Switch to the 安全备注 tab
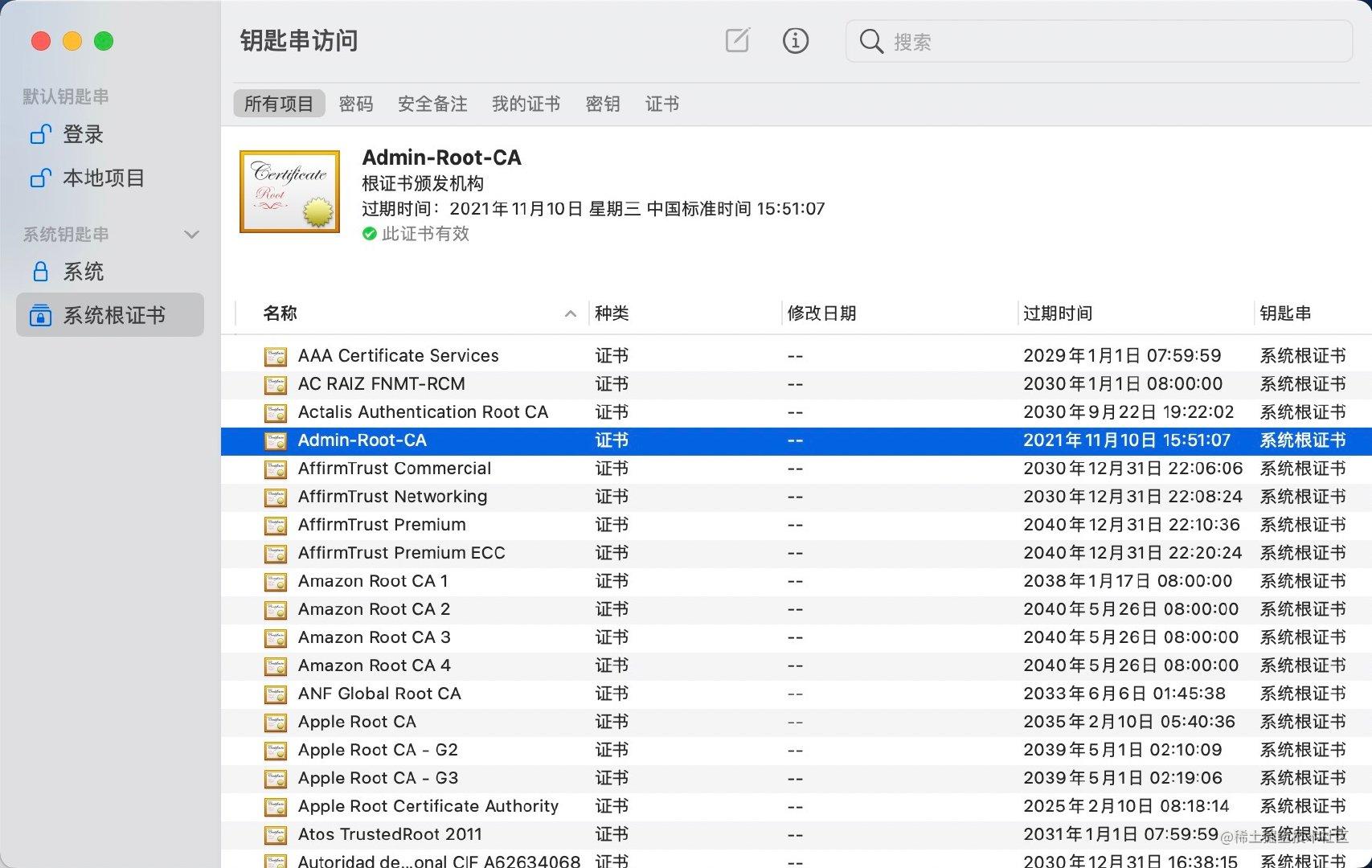Viewport: 1372px width, 868px height. click(x=432, y=104)
